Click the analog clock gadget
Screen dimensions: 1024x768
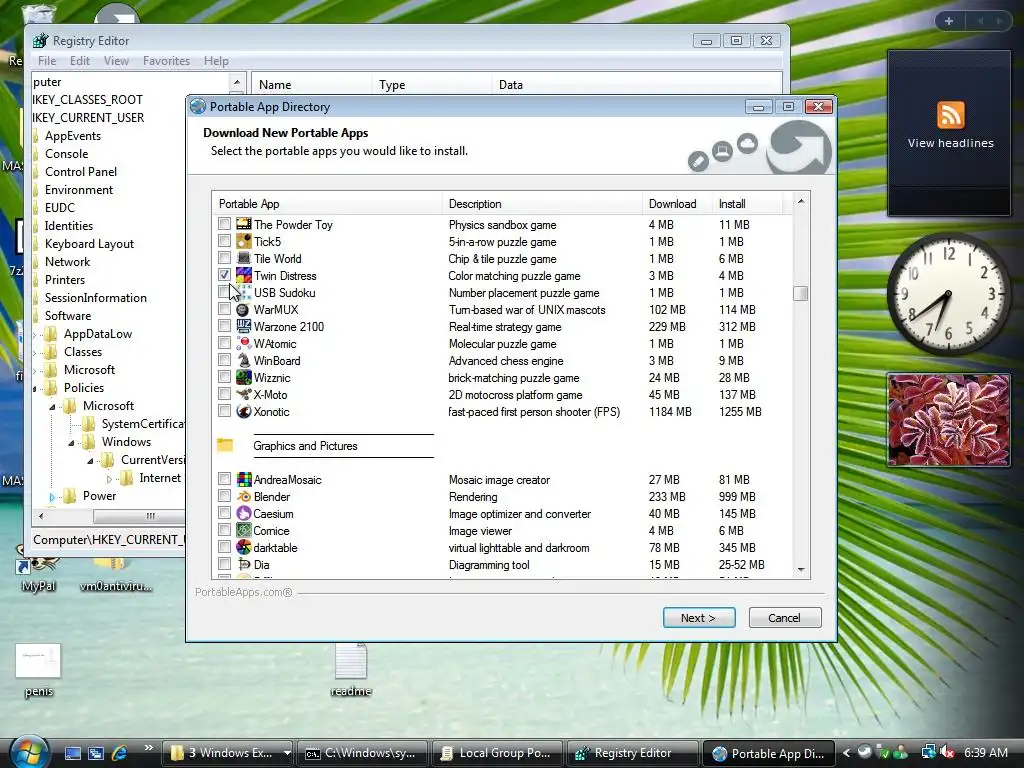(949, 295)
